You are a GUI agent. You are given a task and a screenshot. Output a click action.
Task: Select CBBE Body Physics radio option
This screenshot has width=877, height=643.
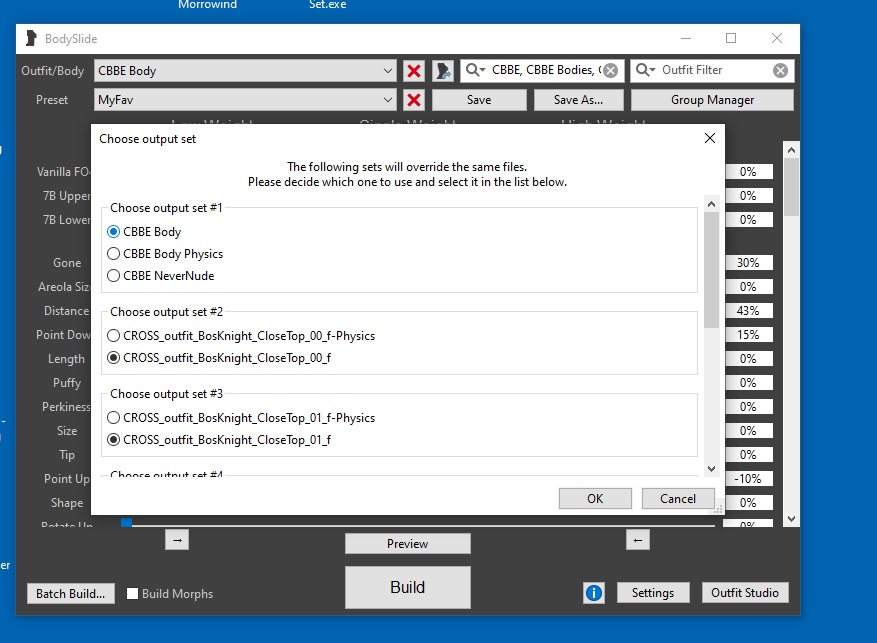pyautogui.click(x=114, y=254)
